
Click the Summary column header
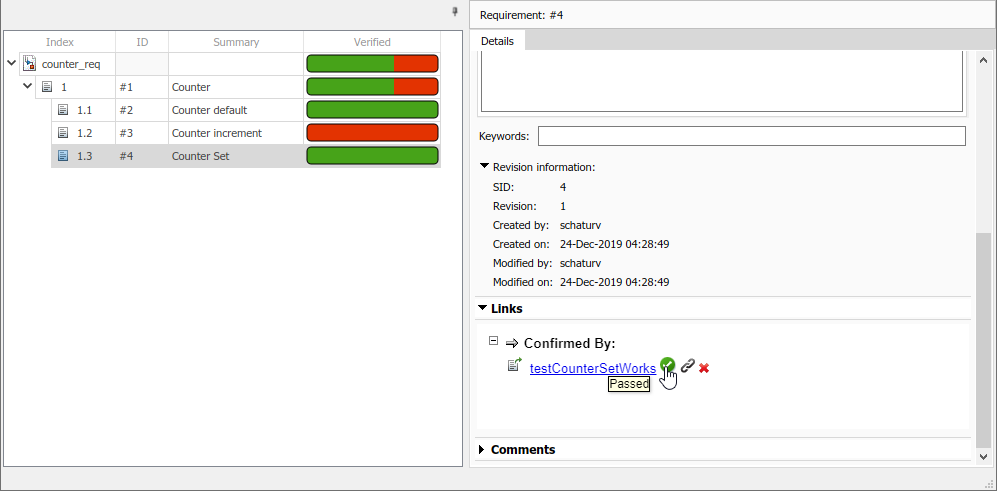click(x=236, y=42)
